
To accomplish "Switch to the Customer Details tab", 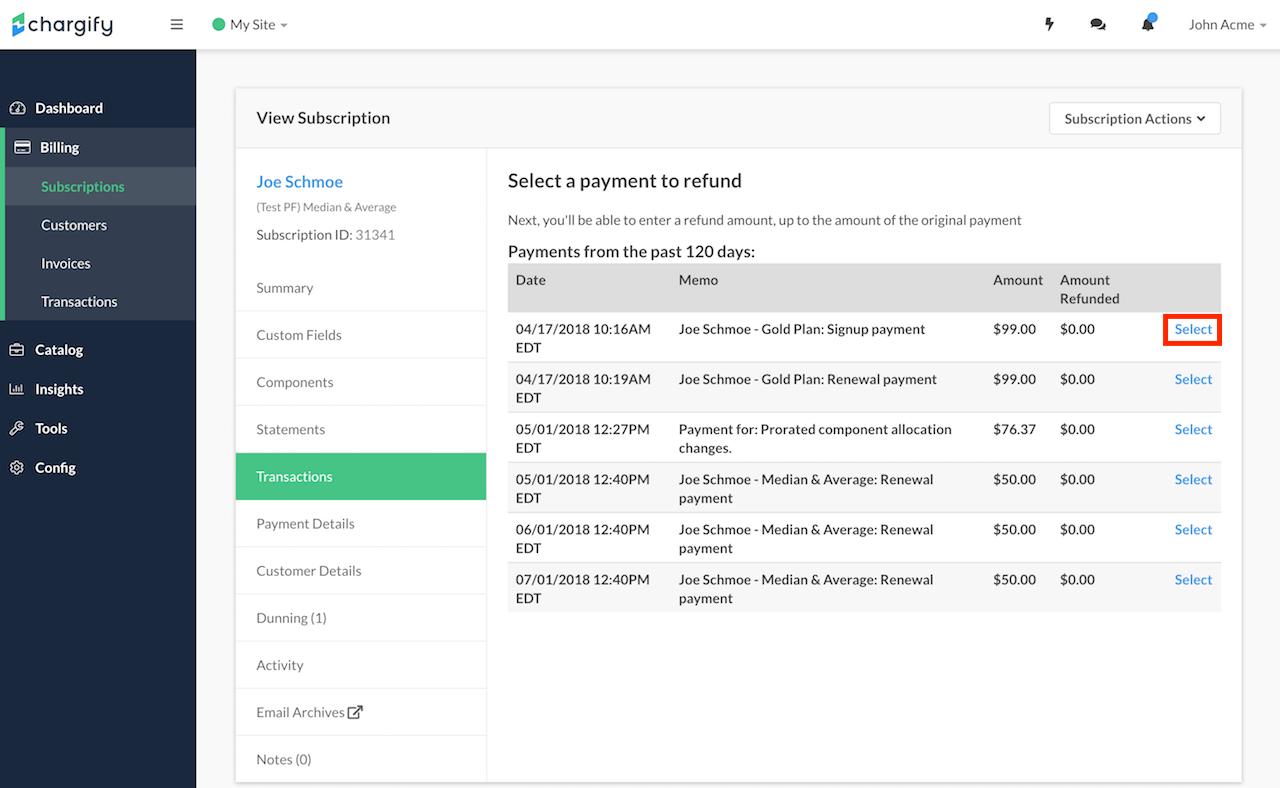I will 361,570.
